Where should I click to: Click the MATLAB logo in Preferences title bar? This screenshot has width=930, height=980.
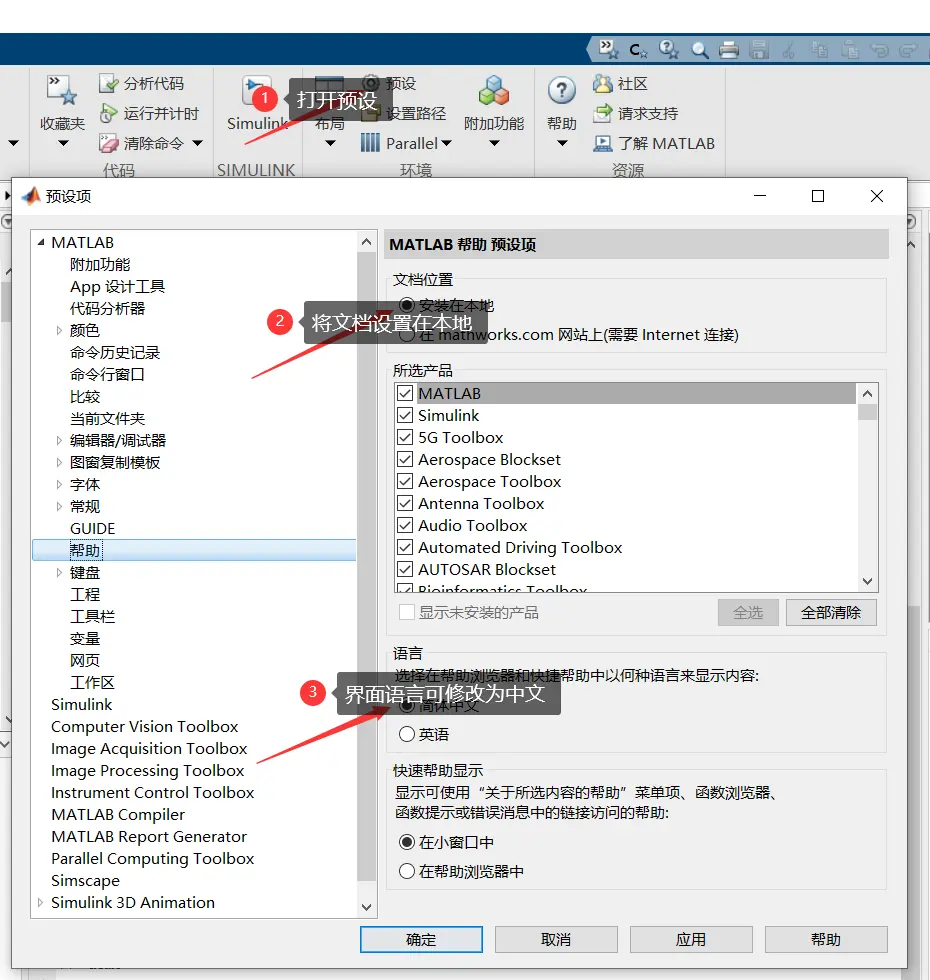tap(31, 196)
